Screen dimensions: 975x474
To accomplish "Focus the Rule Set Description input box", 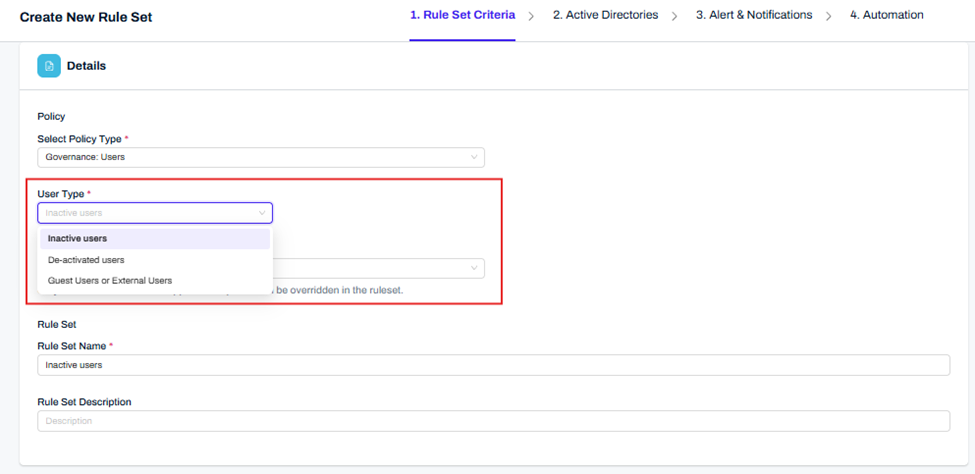I will point(493,421).
